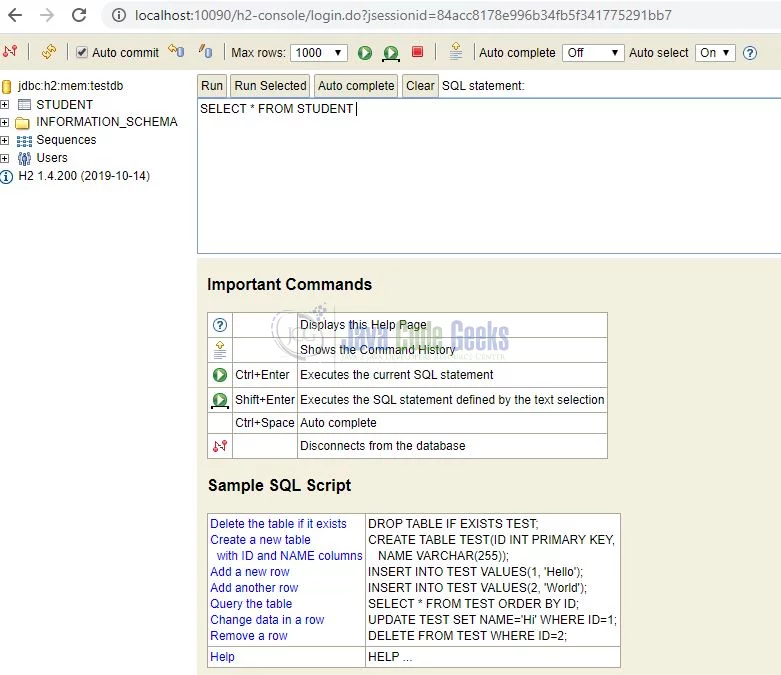
Task: Click the Users people icon
Action: click(x=24, y=159)
